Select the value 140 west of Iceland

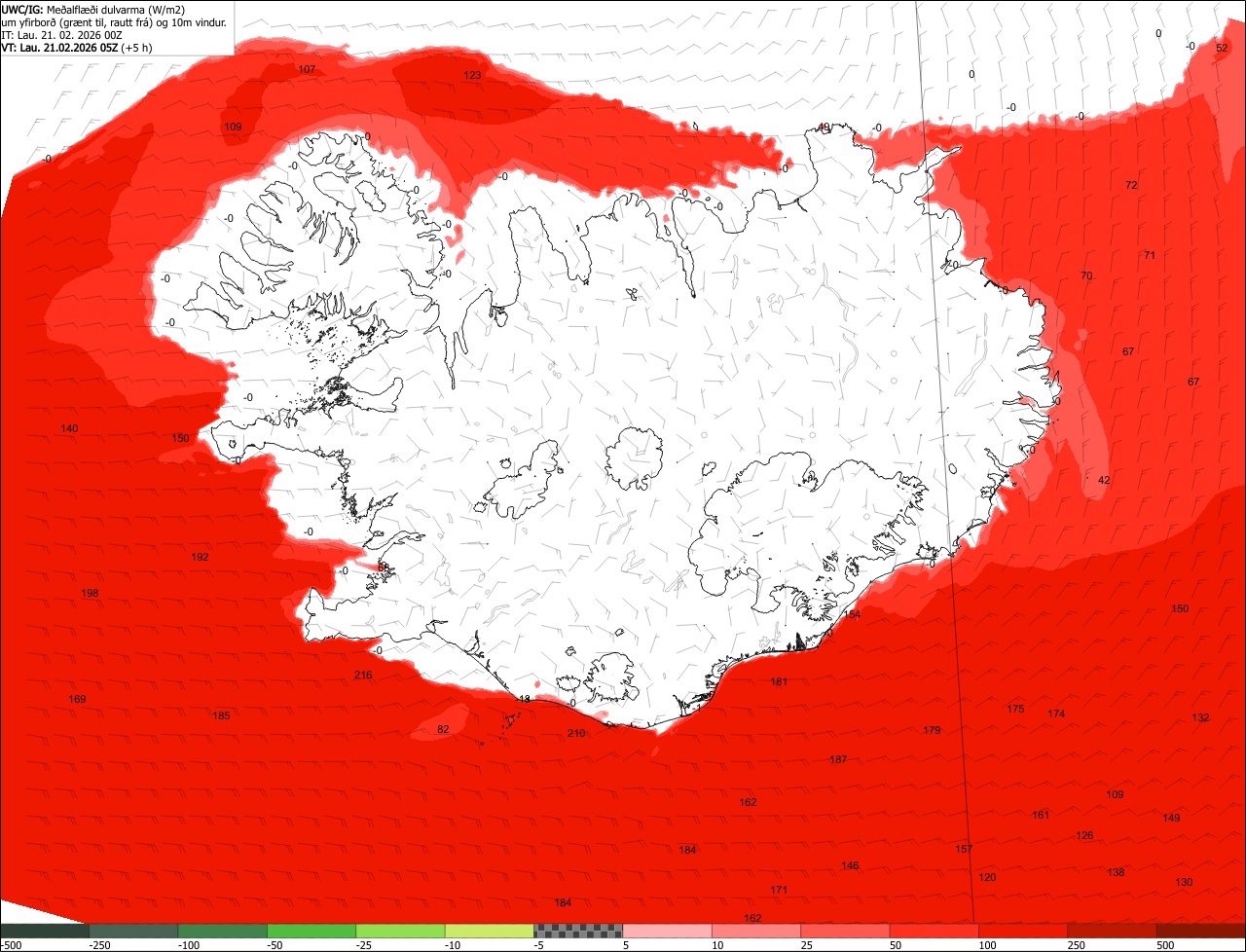69,428
